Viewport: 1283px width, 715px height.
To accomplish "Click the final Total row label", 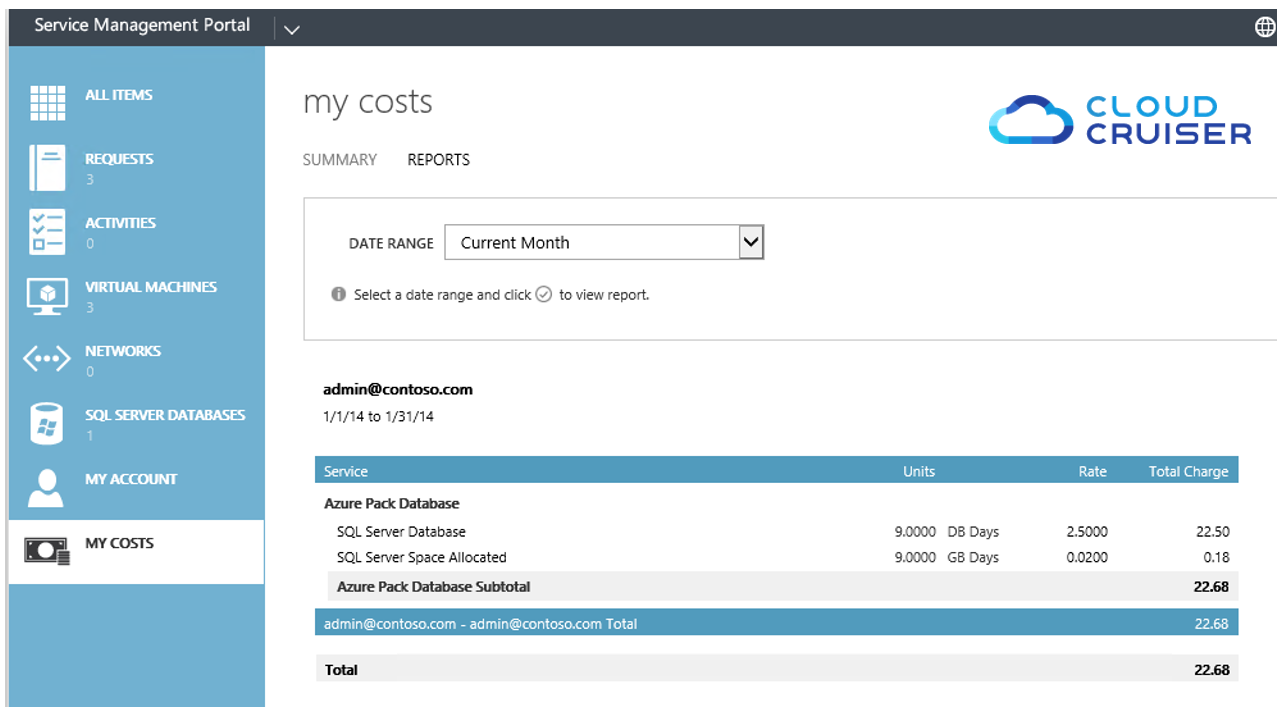I will click(342, 670).
